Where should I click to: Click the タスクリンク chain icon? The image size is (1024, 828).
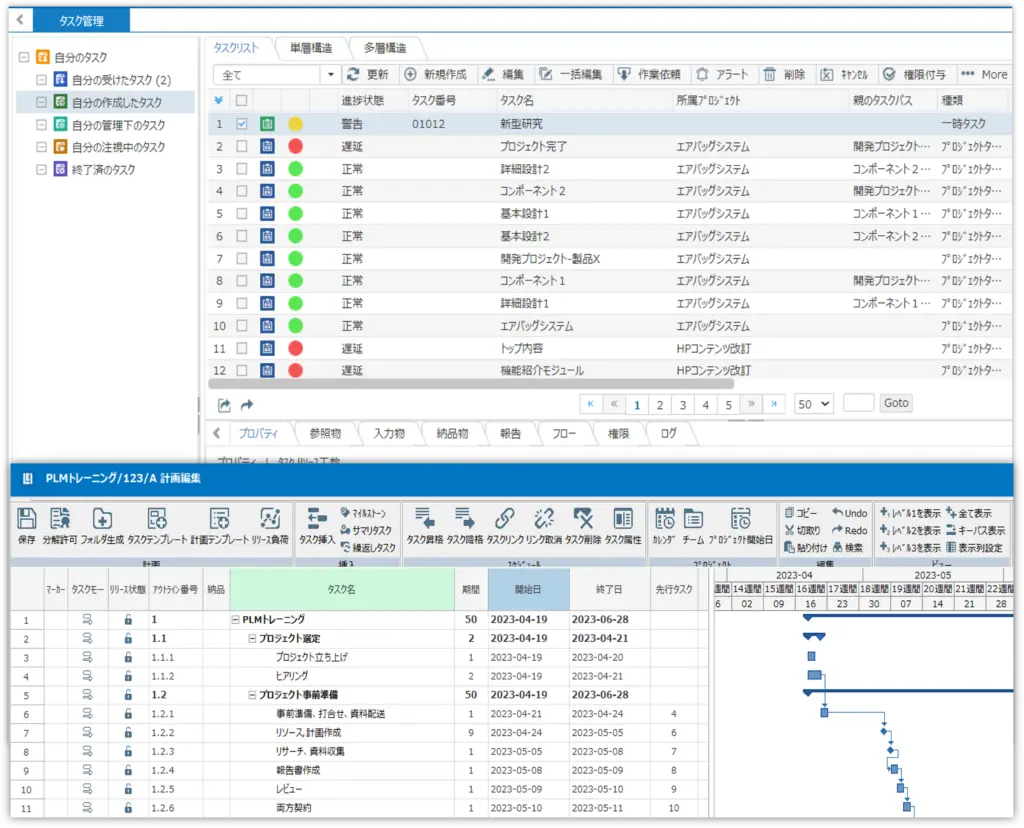(x=505, y=519)
